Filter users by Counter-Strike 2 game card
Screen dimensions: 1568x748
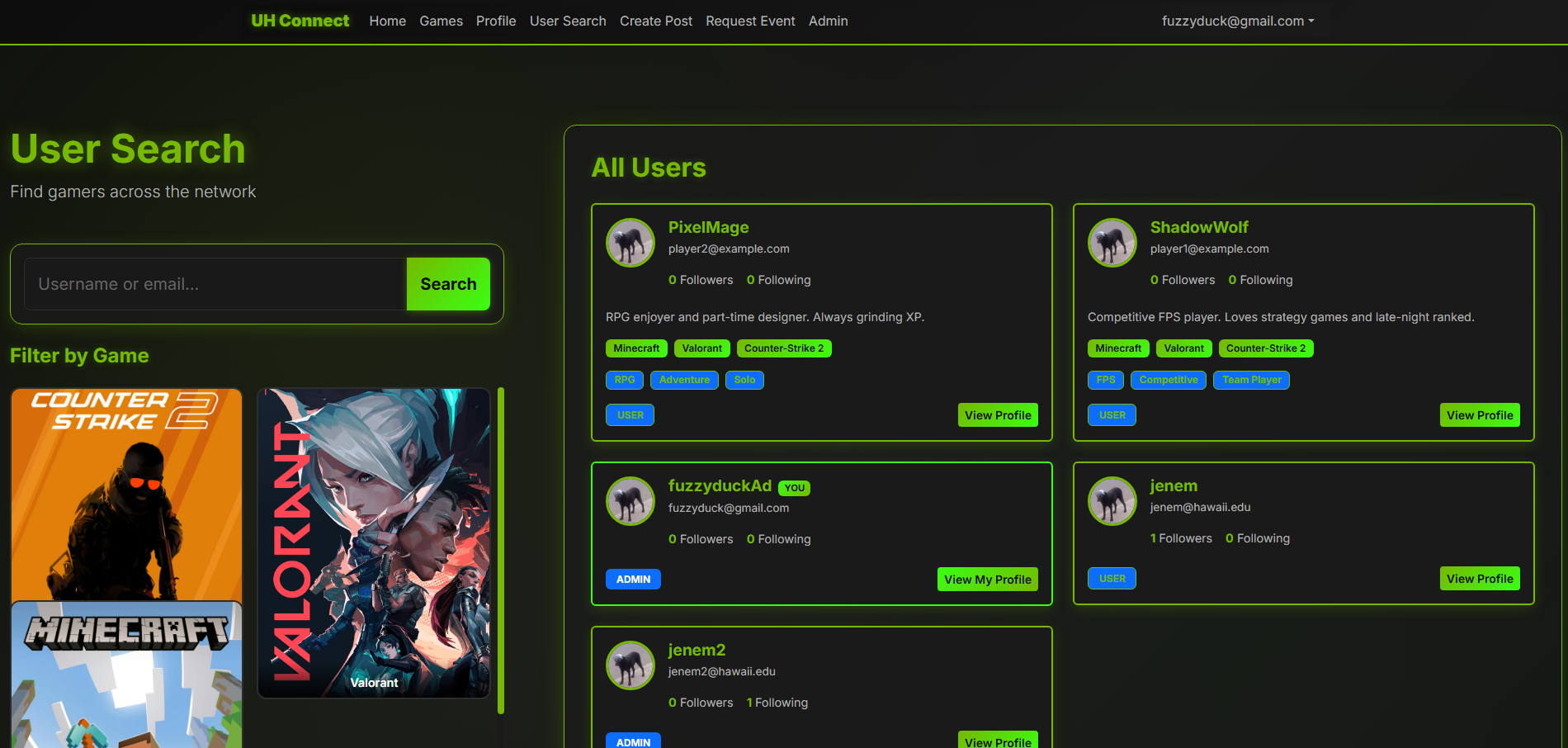[x=126, y=494]
